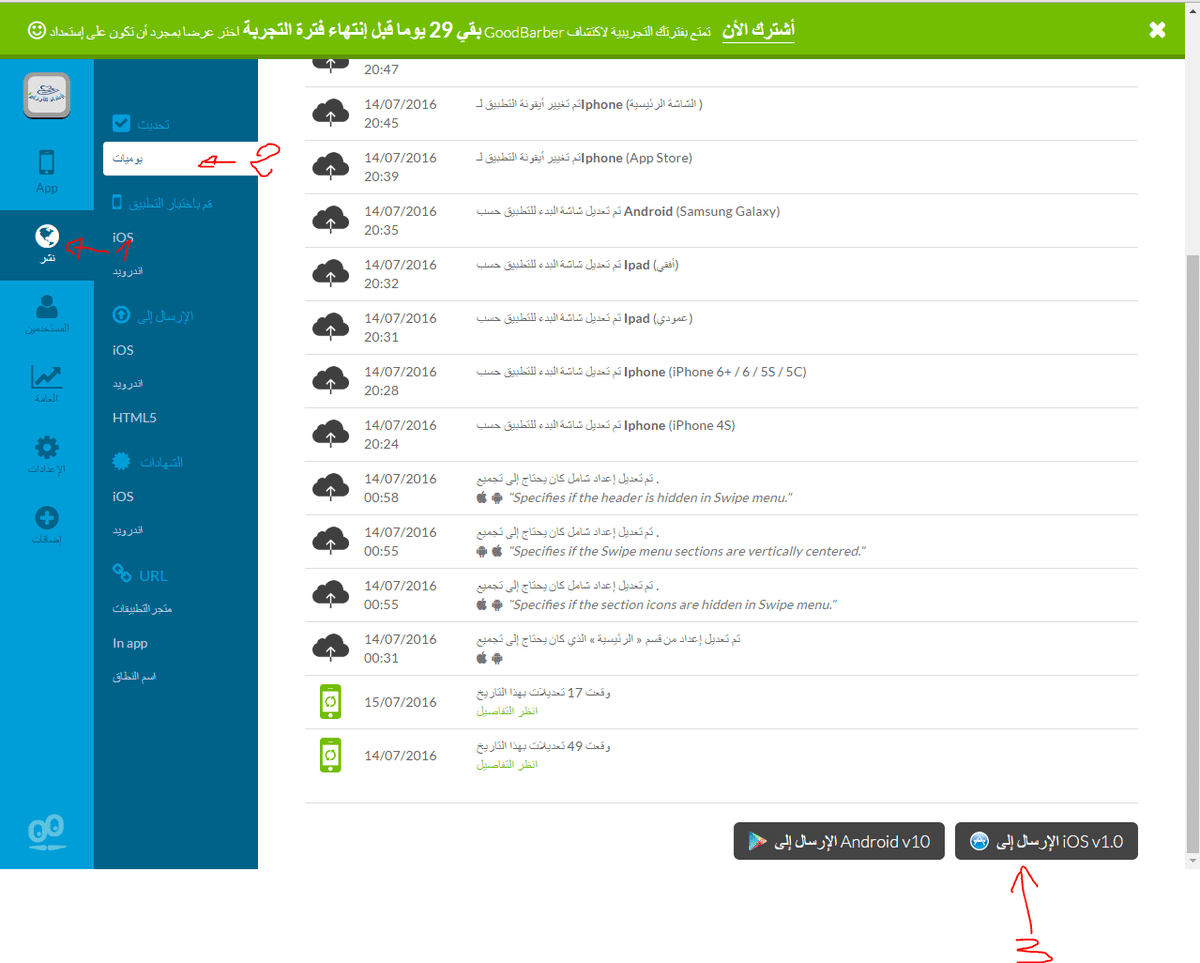Screen dimensions: 1200x963
Task: Click the app logo thumbnail at sidebar top
Action: (46, 95)
